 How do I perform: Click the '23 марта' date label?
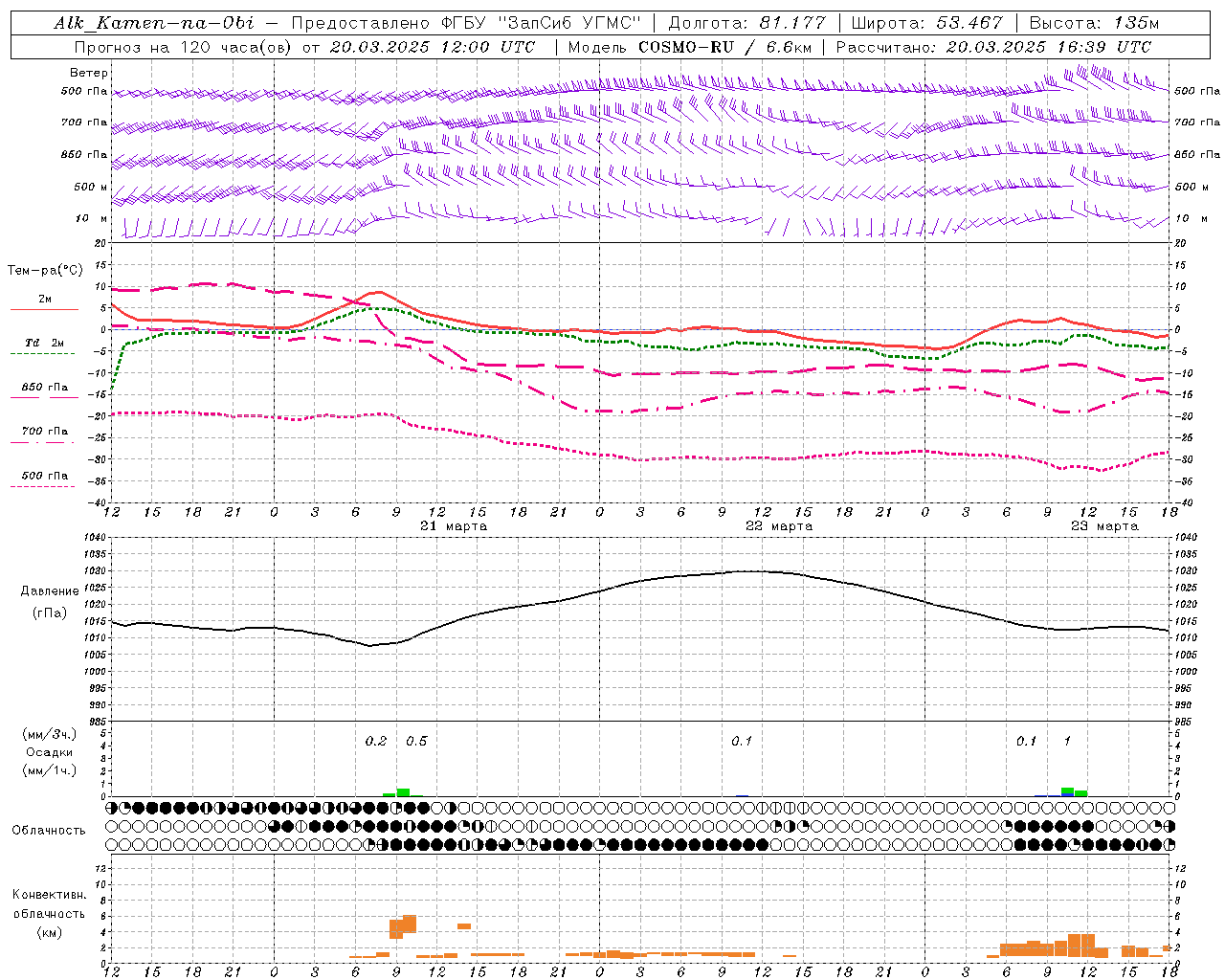[x=1104, y=526]
